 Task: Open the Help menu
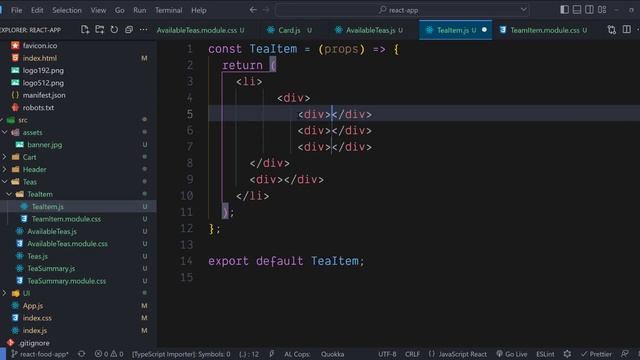(199, 10)
